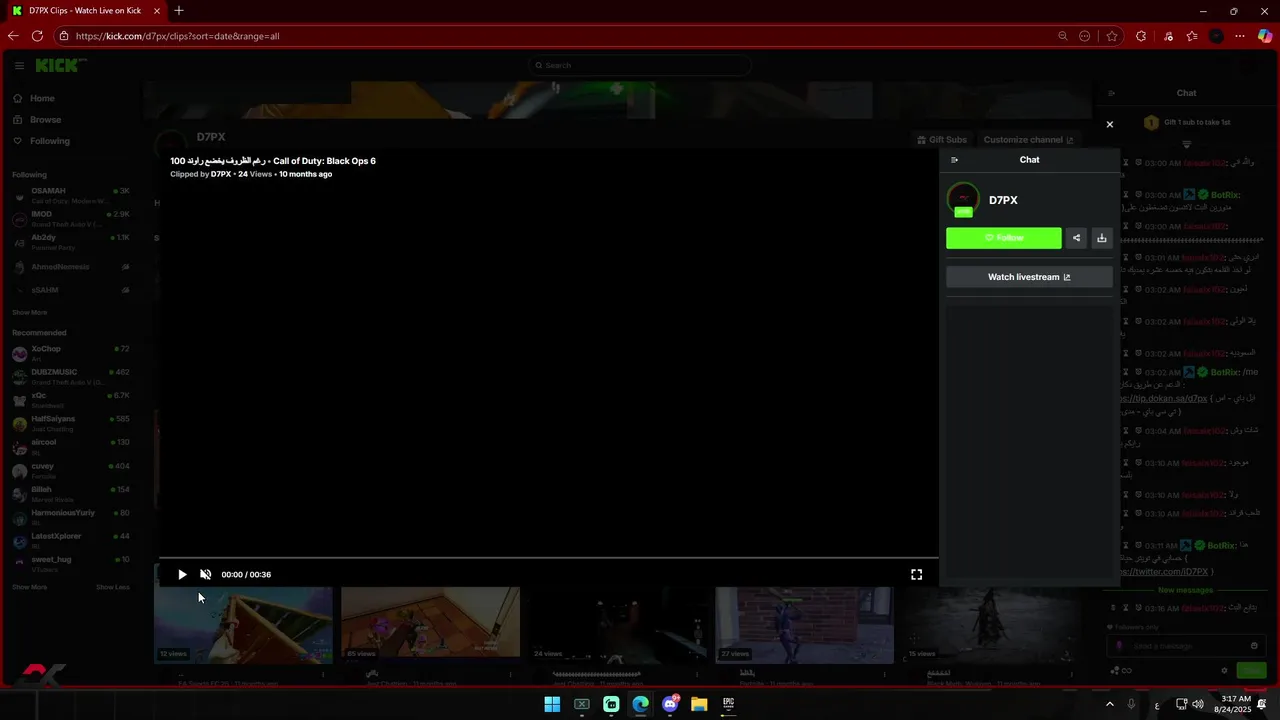Open Ab2dy's channel in Following list
Viewport: 1280px width, 720px height.
tap(71, 241)
